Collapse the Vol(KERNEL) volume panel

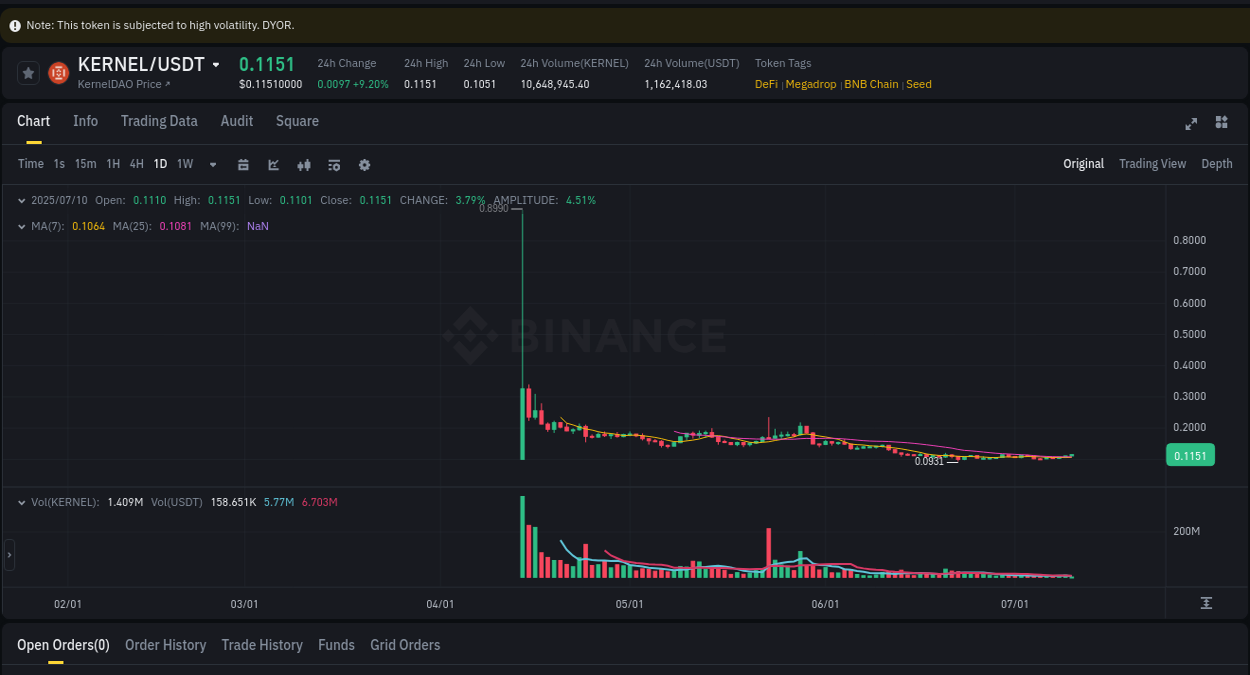point(21,502)
